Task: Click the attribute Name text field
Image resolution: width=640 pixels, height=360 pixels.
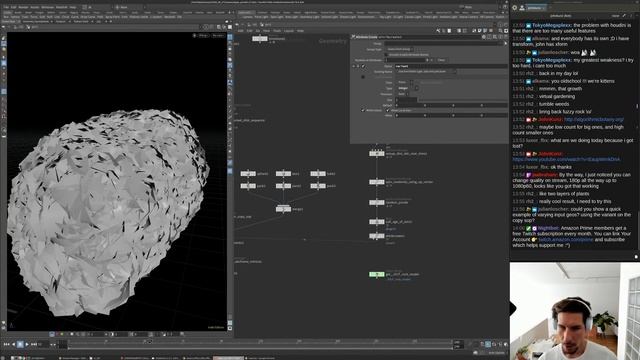Action: [451, 66]
